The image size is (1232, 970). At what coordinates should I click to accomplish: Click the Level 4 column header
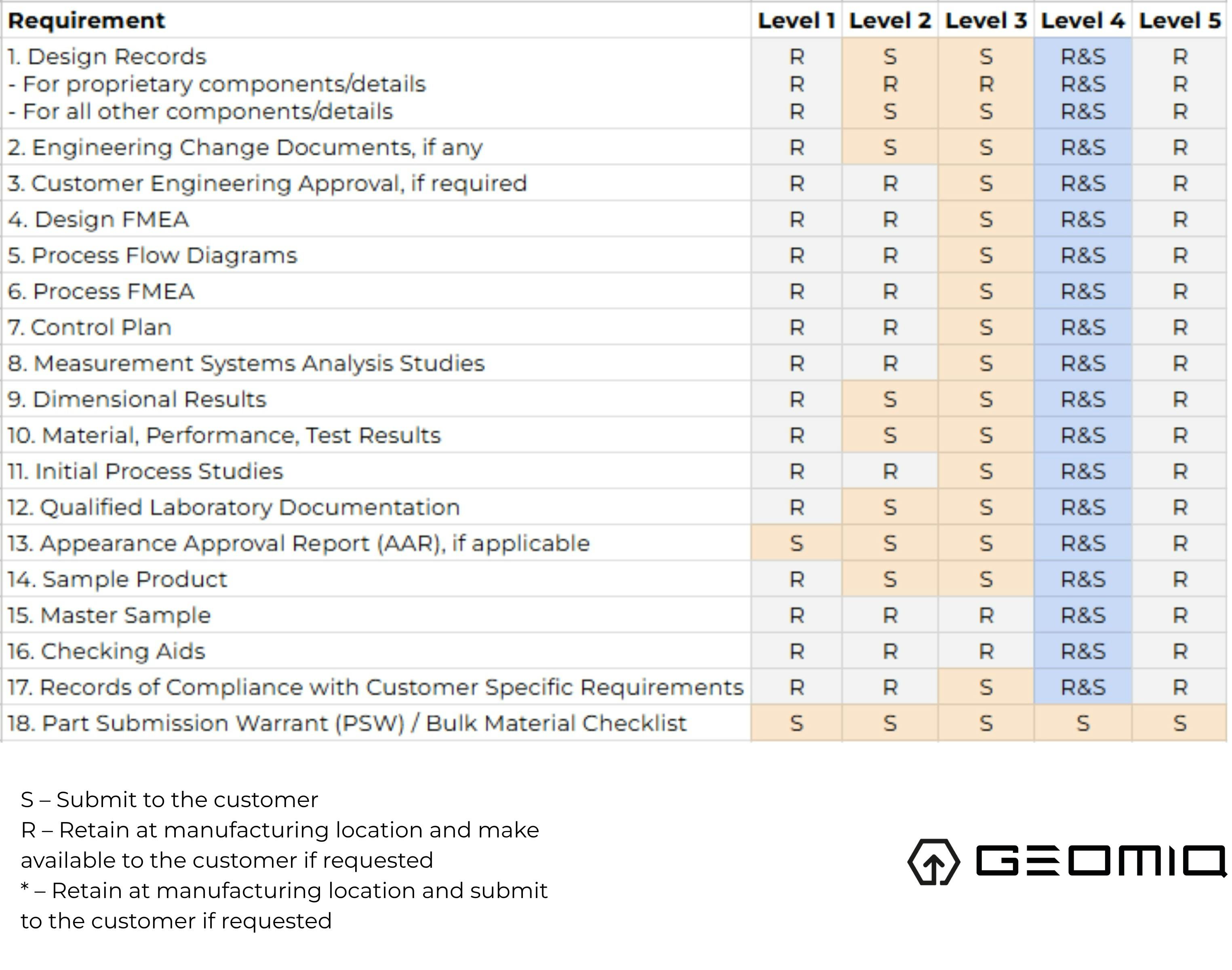coord(1082,21)
